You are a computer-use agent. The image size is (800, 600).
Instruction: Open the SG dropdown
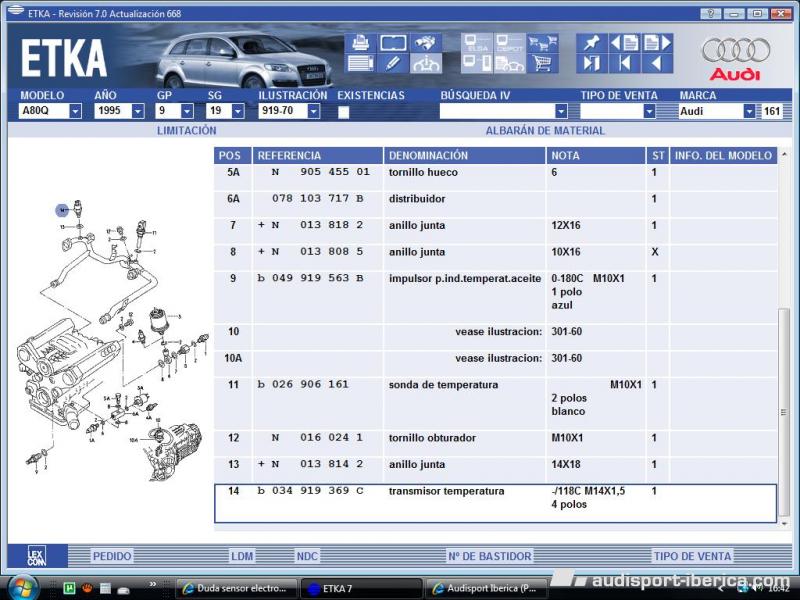click(238, 111)
